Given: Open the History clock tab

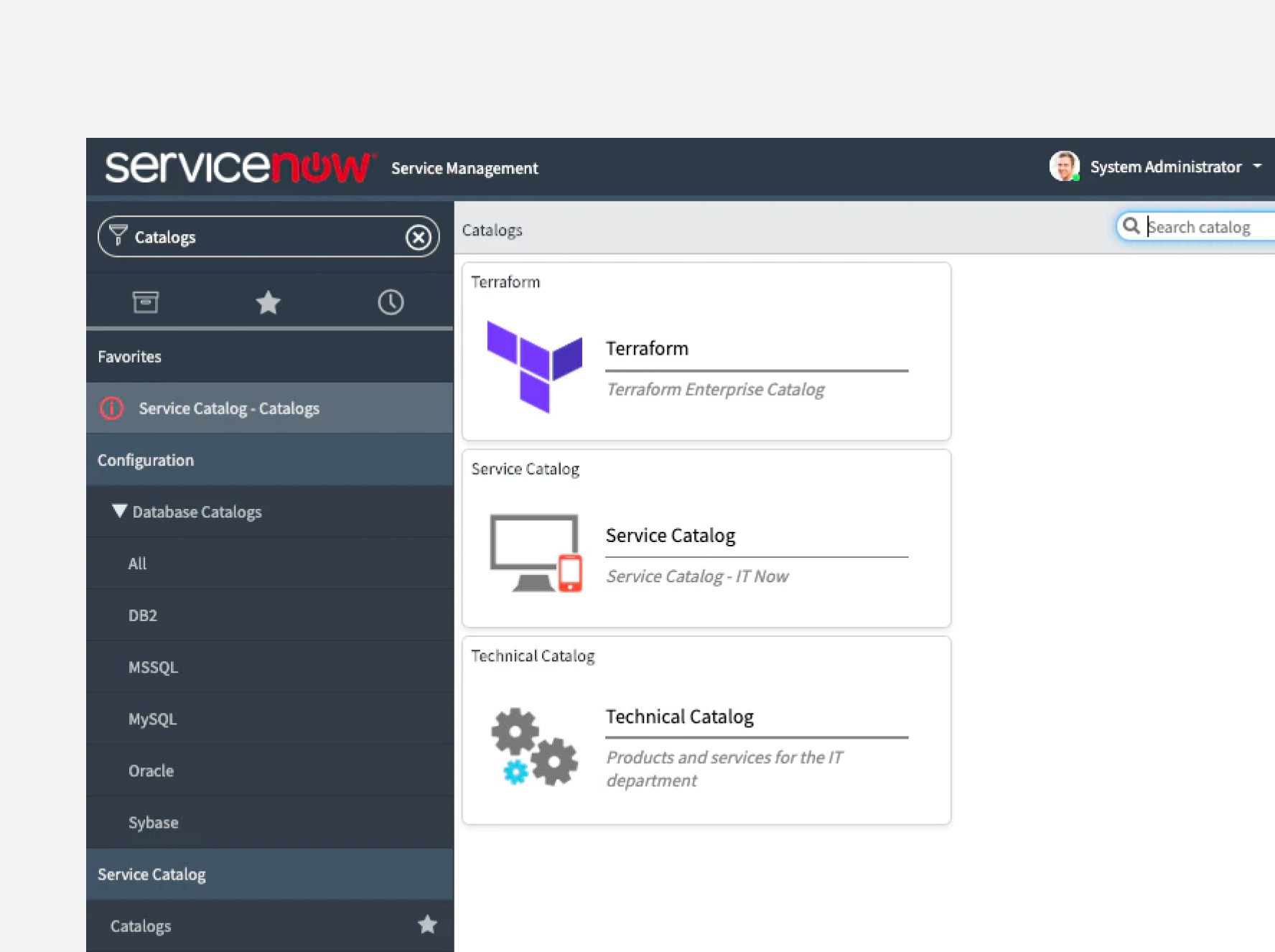Looking at the screenshot, I should click(391, 302).
